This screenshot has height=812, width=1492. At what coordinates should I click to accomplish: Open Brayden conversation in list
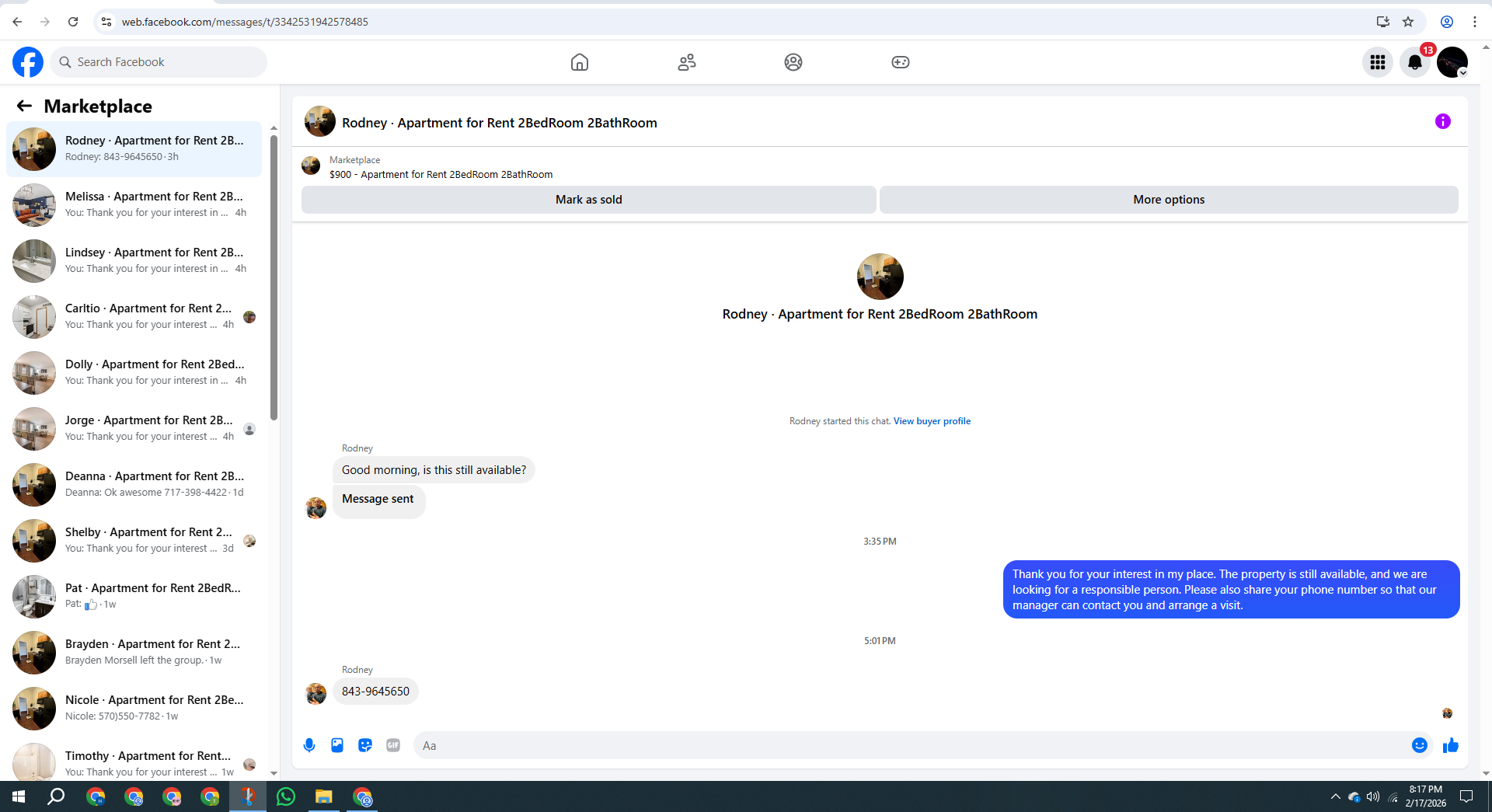(x=134, y=653)
